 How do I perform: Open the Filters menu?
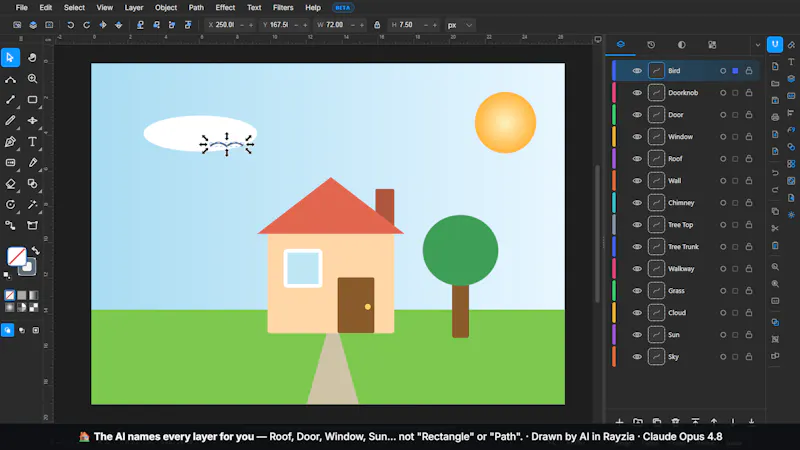pos(283,8)
